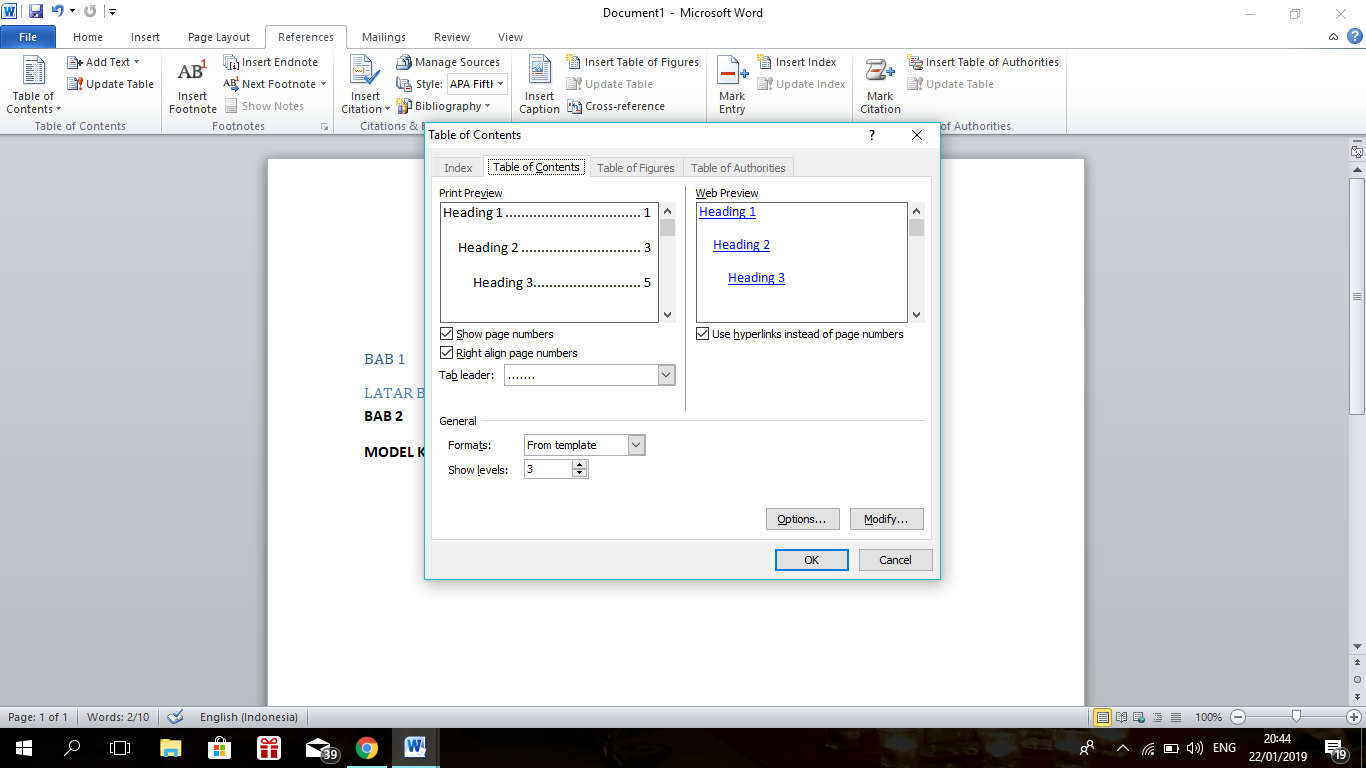The height and width of the screenshot is (768, 1366).
Task: Click the Add Text icon
Action: 75,62
